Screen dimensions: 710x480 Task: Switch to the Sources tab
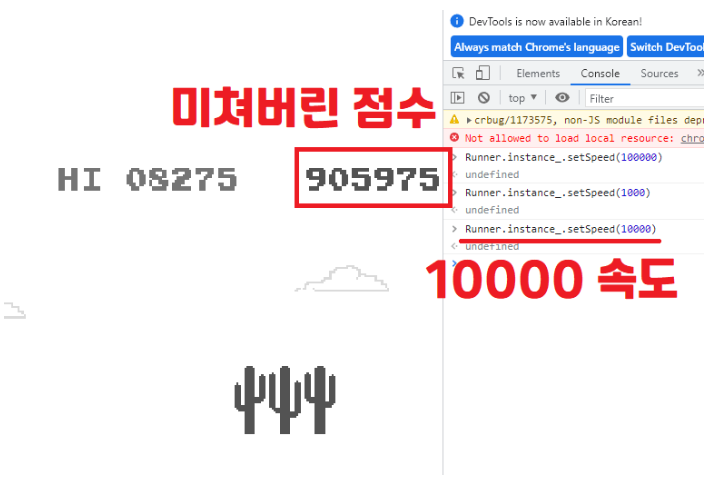659,73
